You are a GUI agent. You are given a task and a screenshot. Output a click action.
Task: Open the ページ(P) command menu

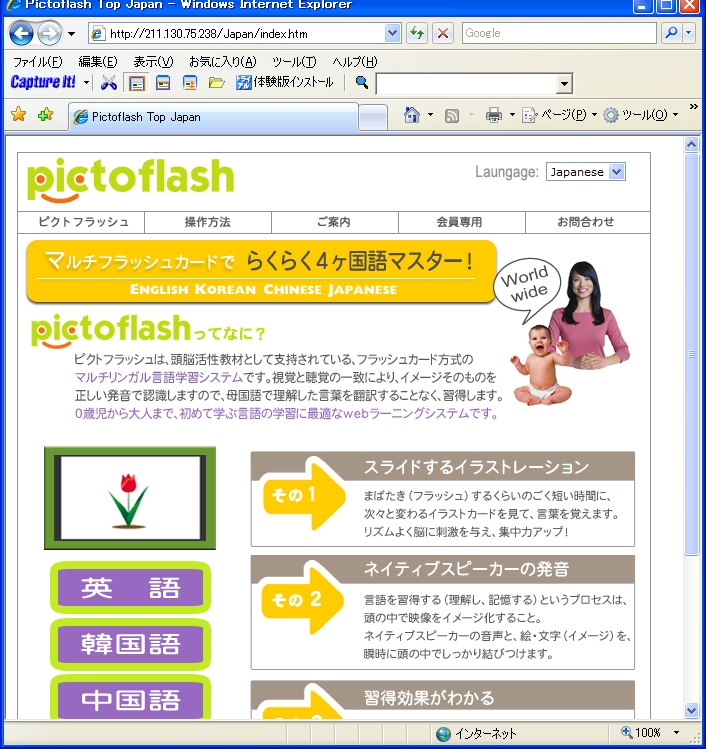559,115
